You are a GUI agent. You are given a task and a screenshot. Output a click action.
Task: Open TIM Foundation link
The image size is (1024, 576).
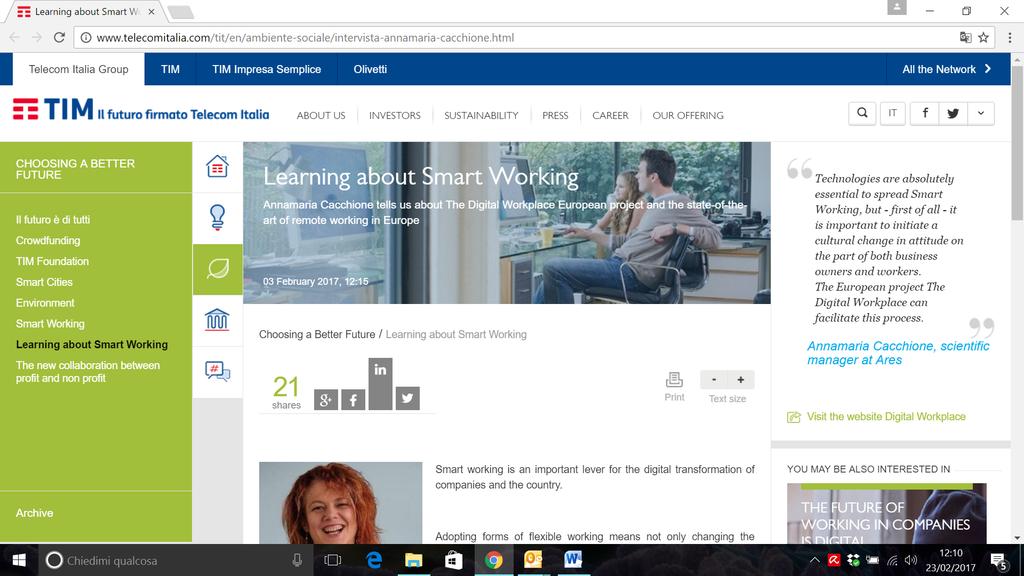click(52, 261)
